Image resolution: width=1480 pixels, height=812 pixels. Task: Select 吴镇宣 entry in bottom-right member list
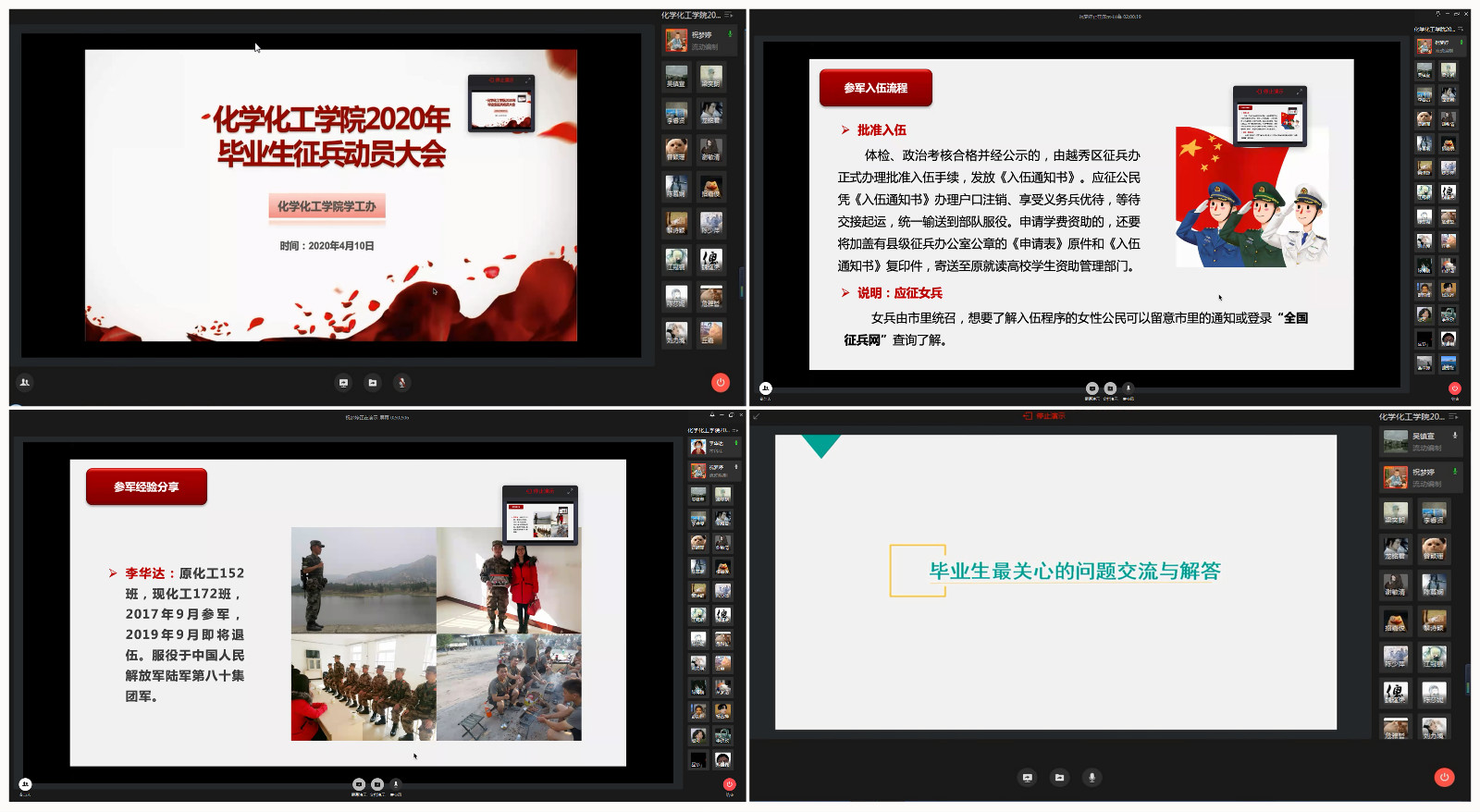1421,441
